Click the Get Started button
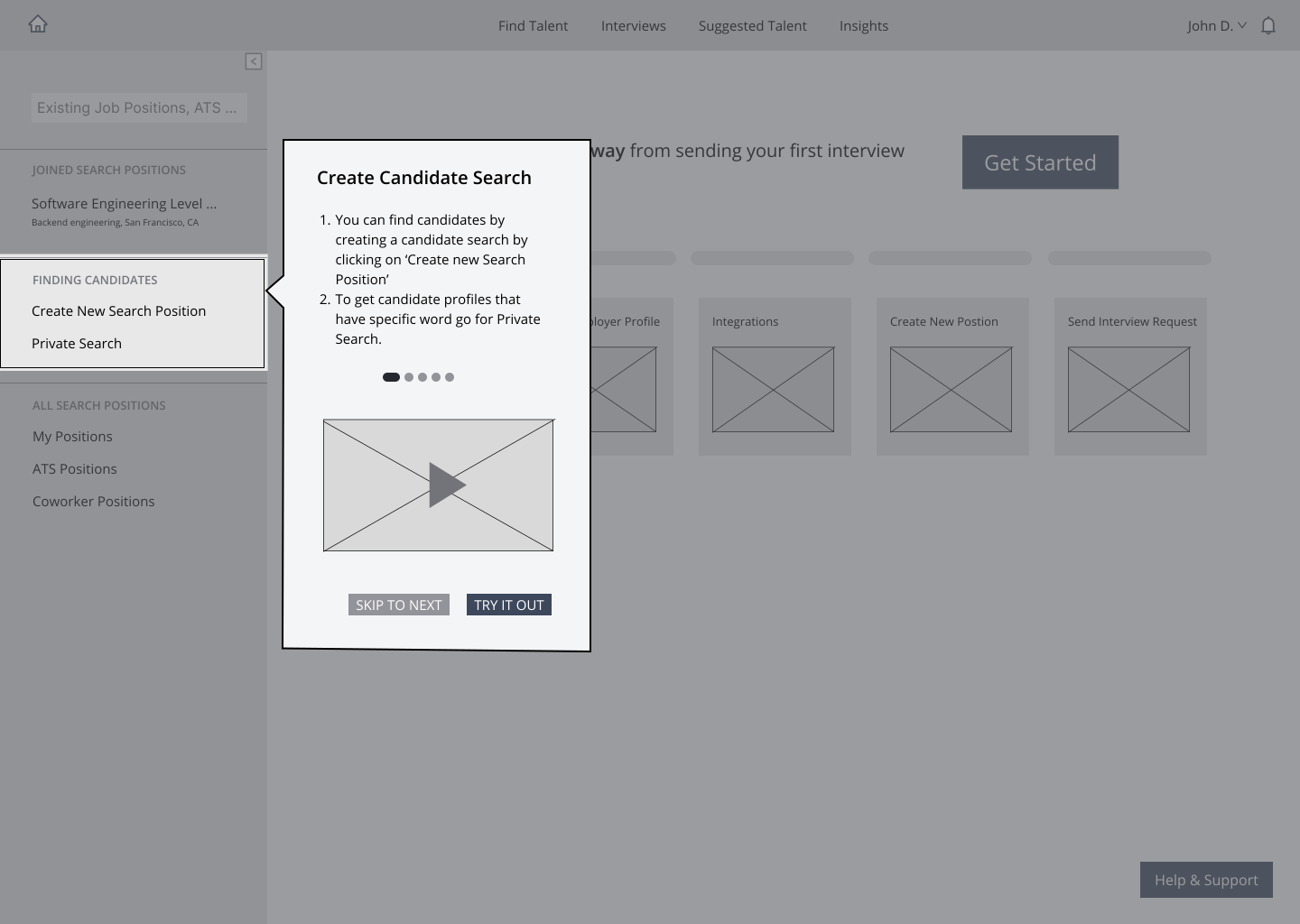This screenshot has width=1300, height=924. (1040, 162)
